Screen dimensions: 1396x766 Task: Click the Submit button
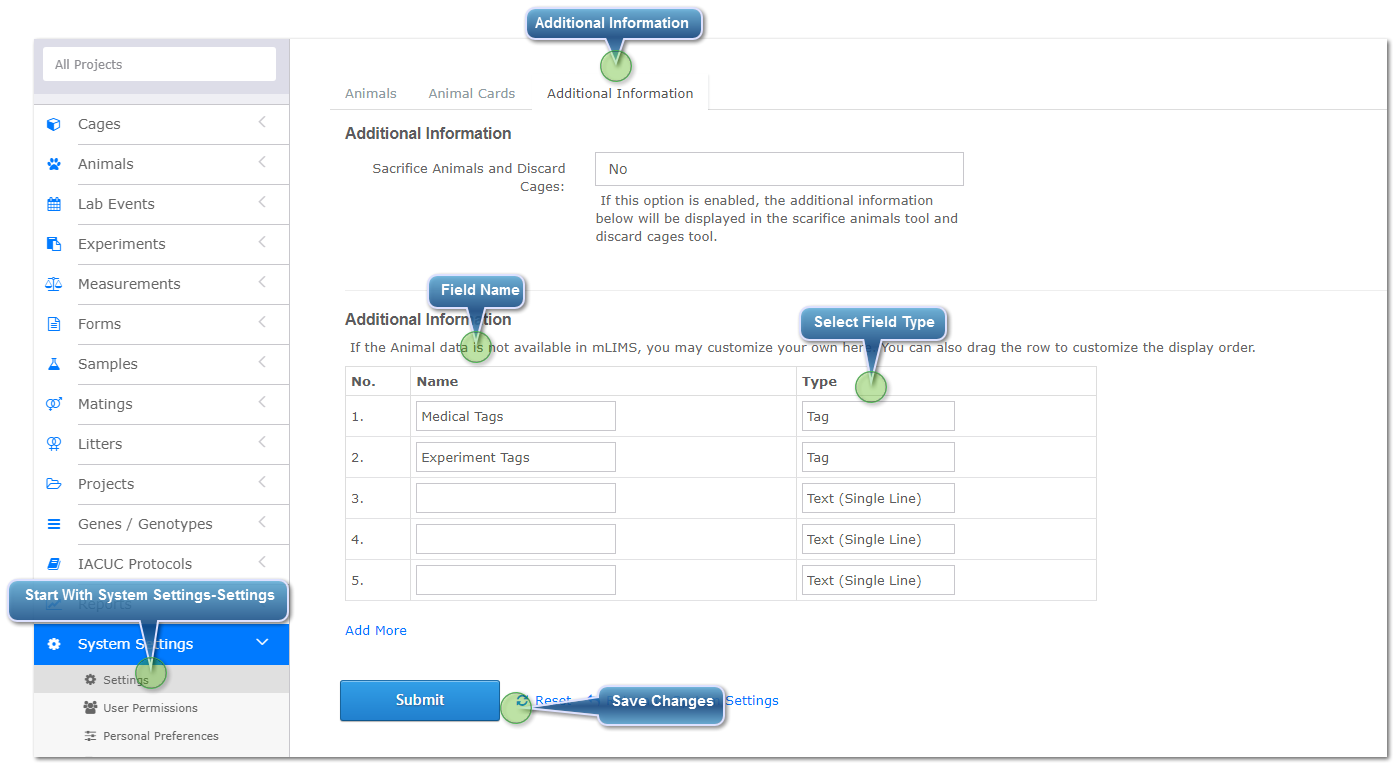(x=420, y=700)
